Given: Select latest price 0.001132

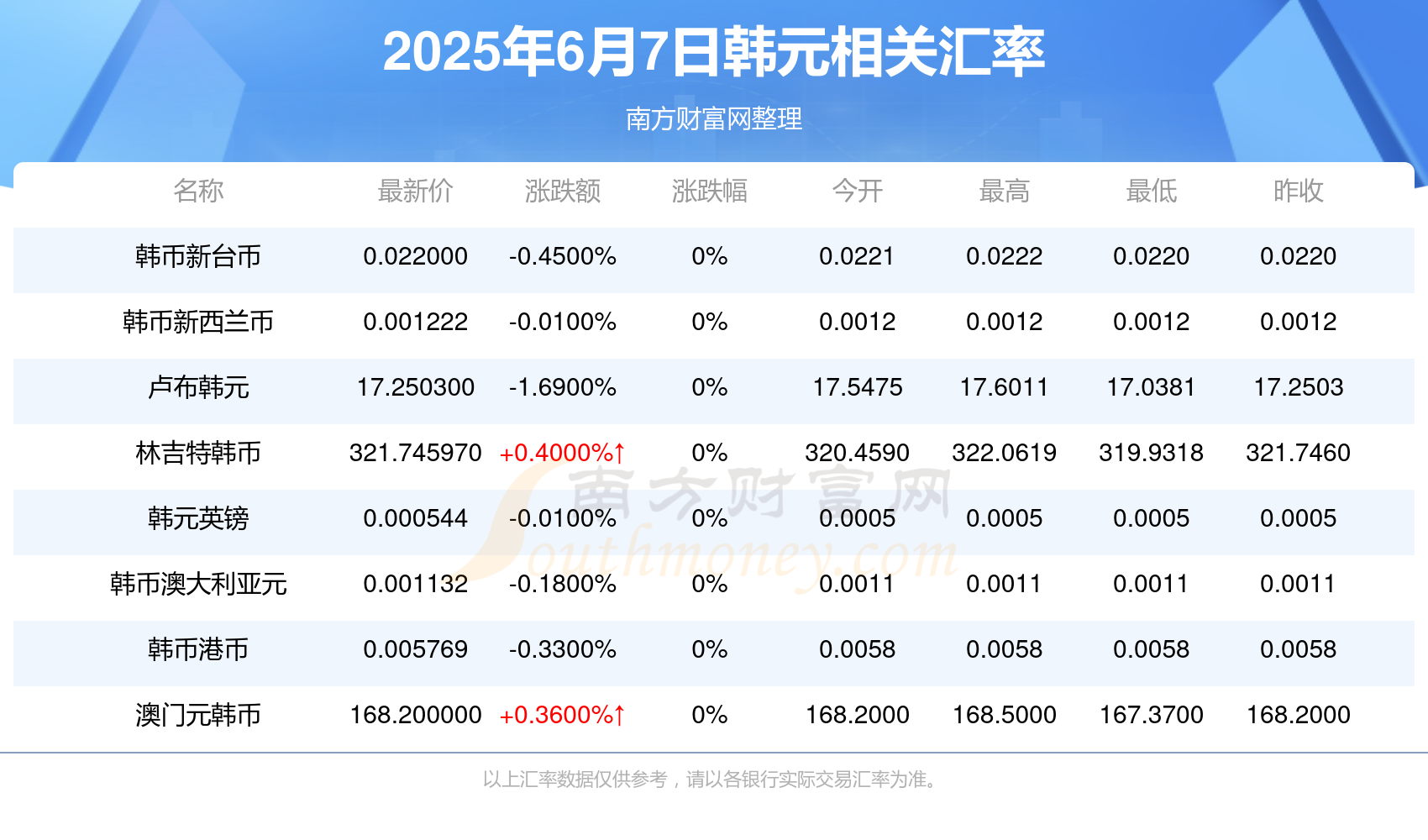Looking at the screenshot, I should click(416, 584).
